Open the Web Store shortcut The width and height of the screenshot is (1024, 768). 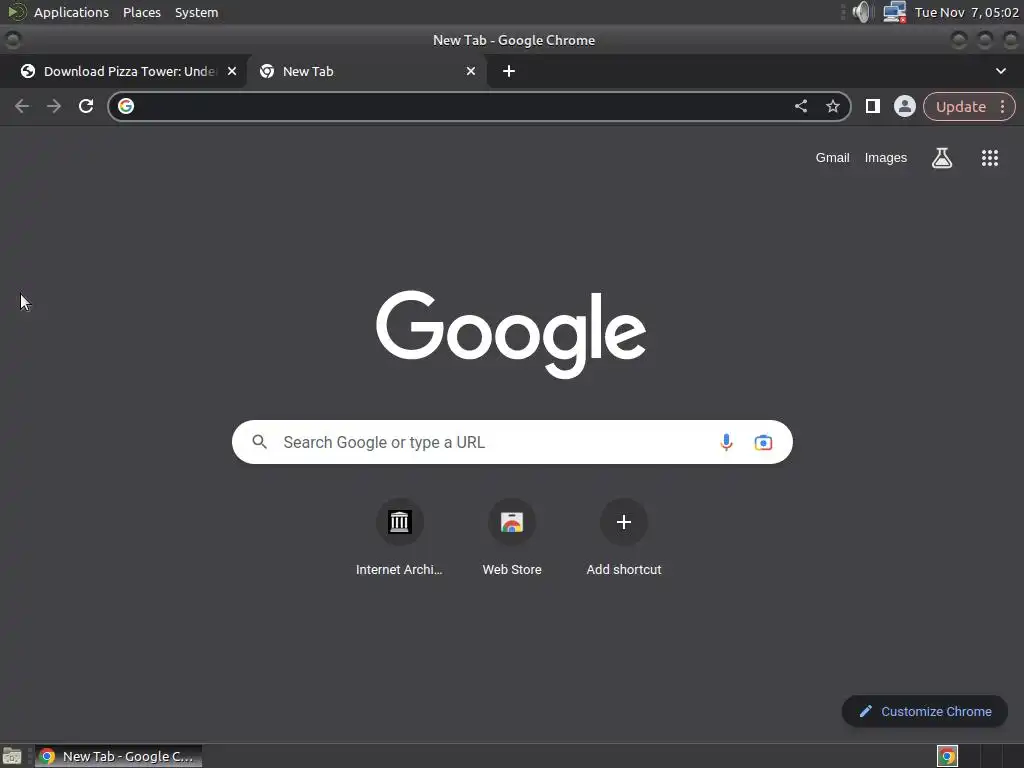(x=512, y=539)
